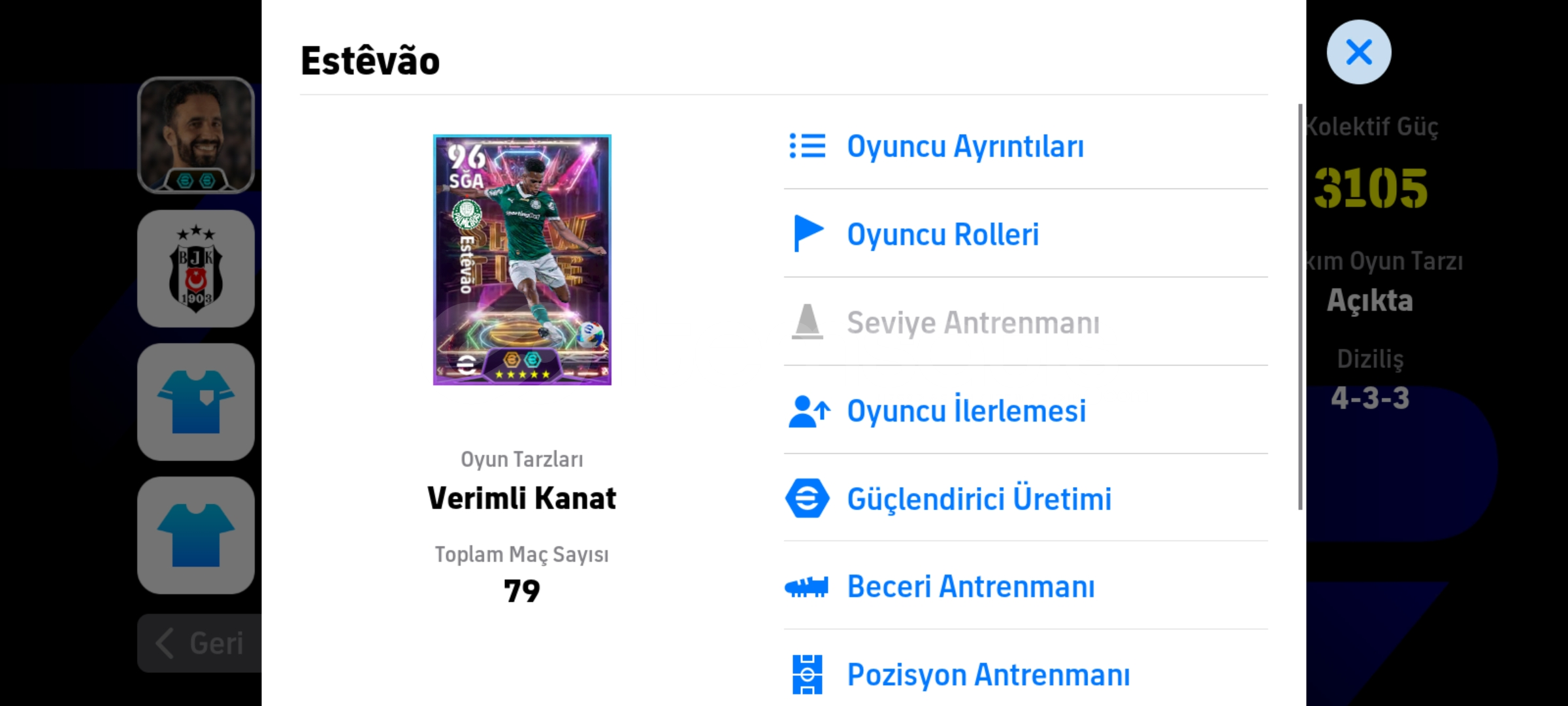Tap the Beşiktaş club crest icon
The image size is (1568, 706).
click(x=196, y=269)
